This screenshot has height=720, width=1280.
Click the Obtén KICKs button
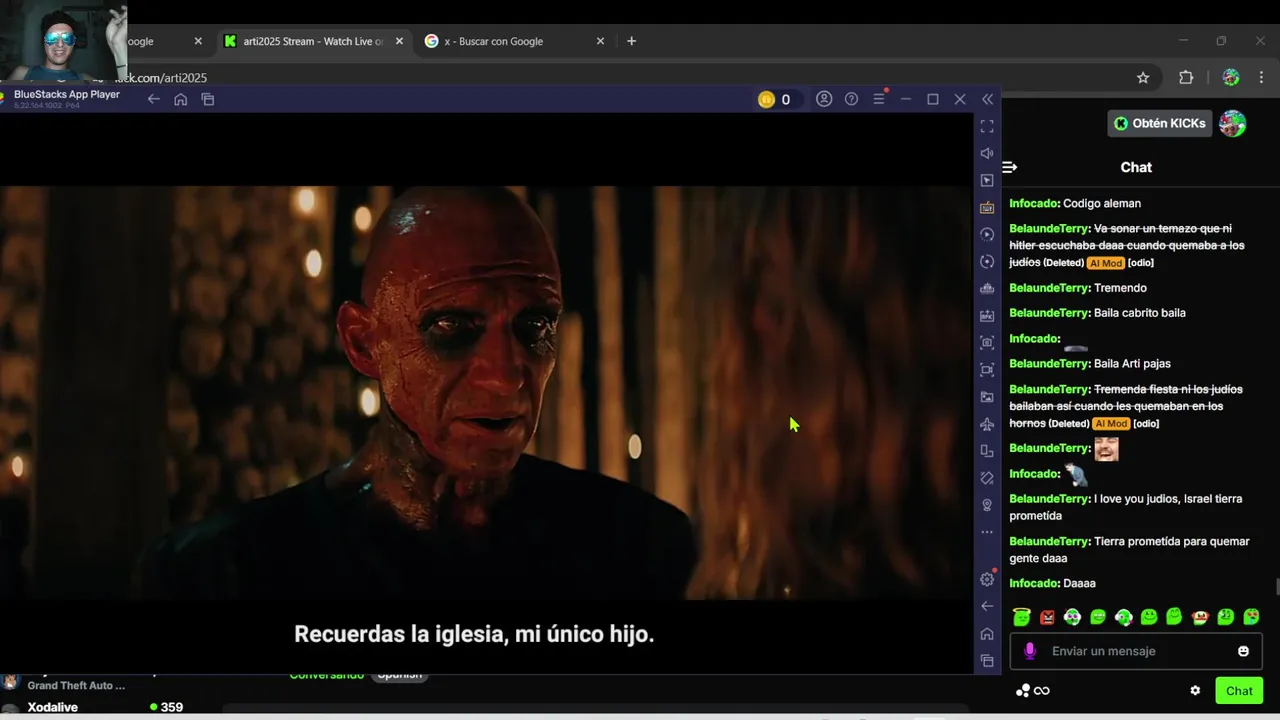1160,123
